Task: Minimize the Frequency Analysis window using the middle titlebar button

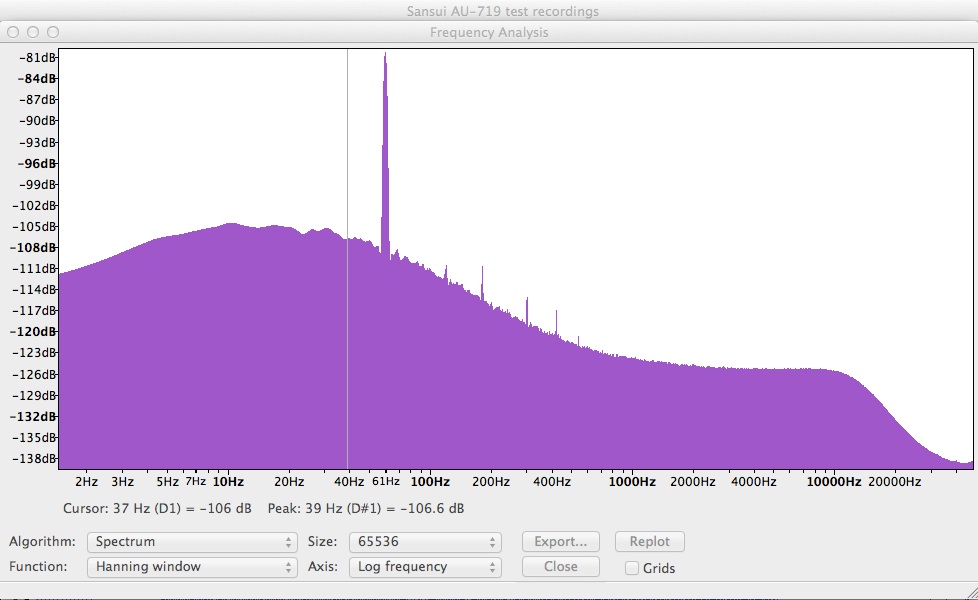Action: [x=33, y=32]
